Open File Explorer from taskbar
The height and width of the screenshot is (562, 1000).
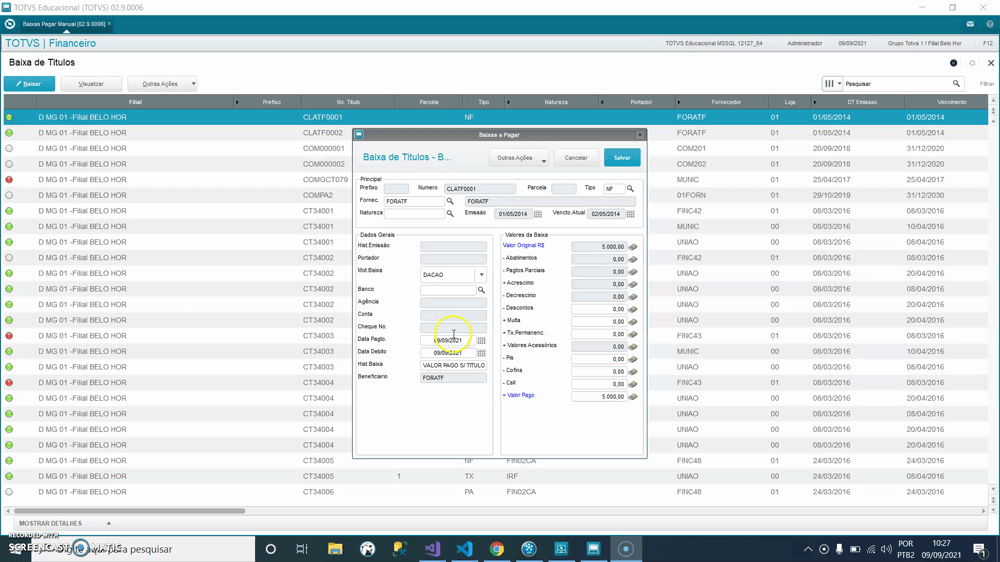click(x=335, y=549)
